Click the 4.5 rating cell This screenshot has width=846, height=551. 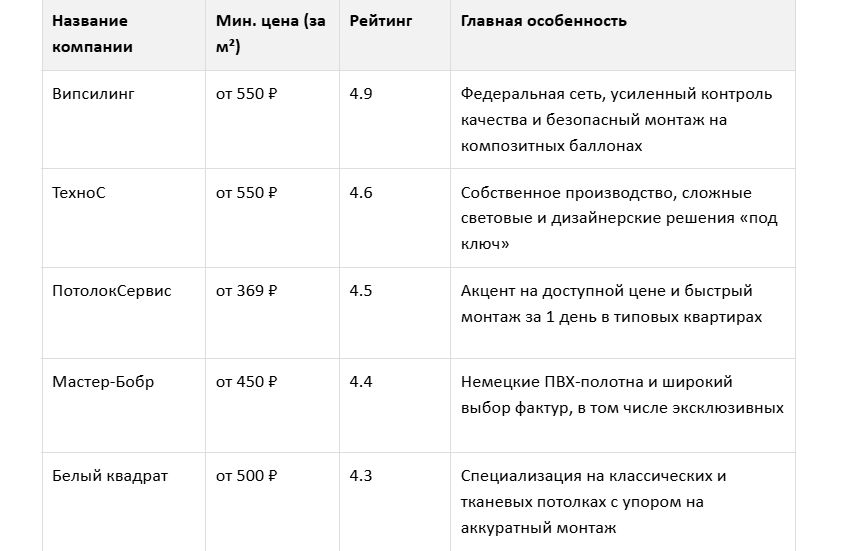click(361, 291)
